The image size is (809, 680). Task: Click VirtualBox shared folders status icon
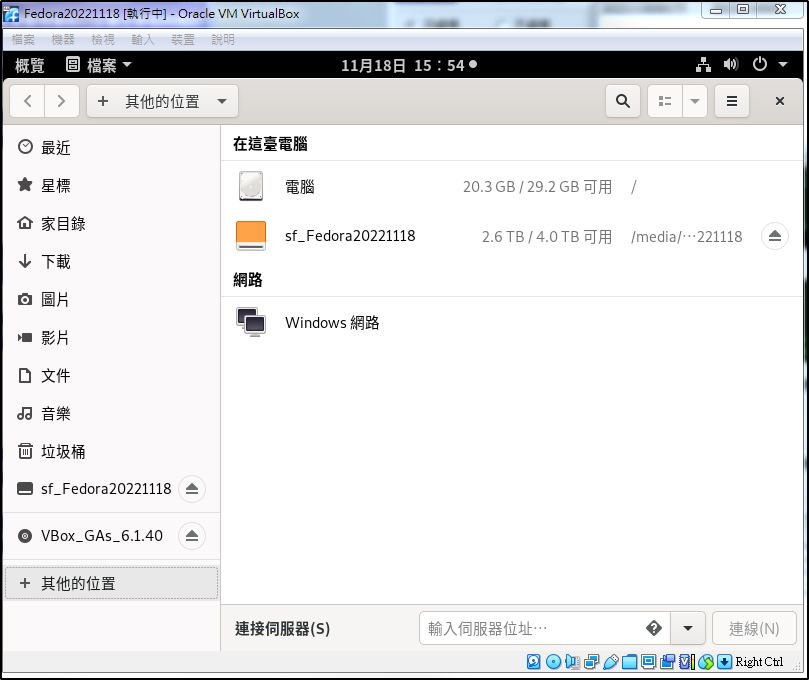(x=629, y=661)
